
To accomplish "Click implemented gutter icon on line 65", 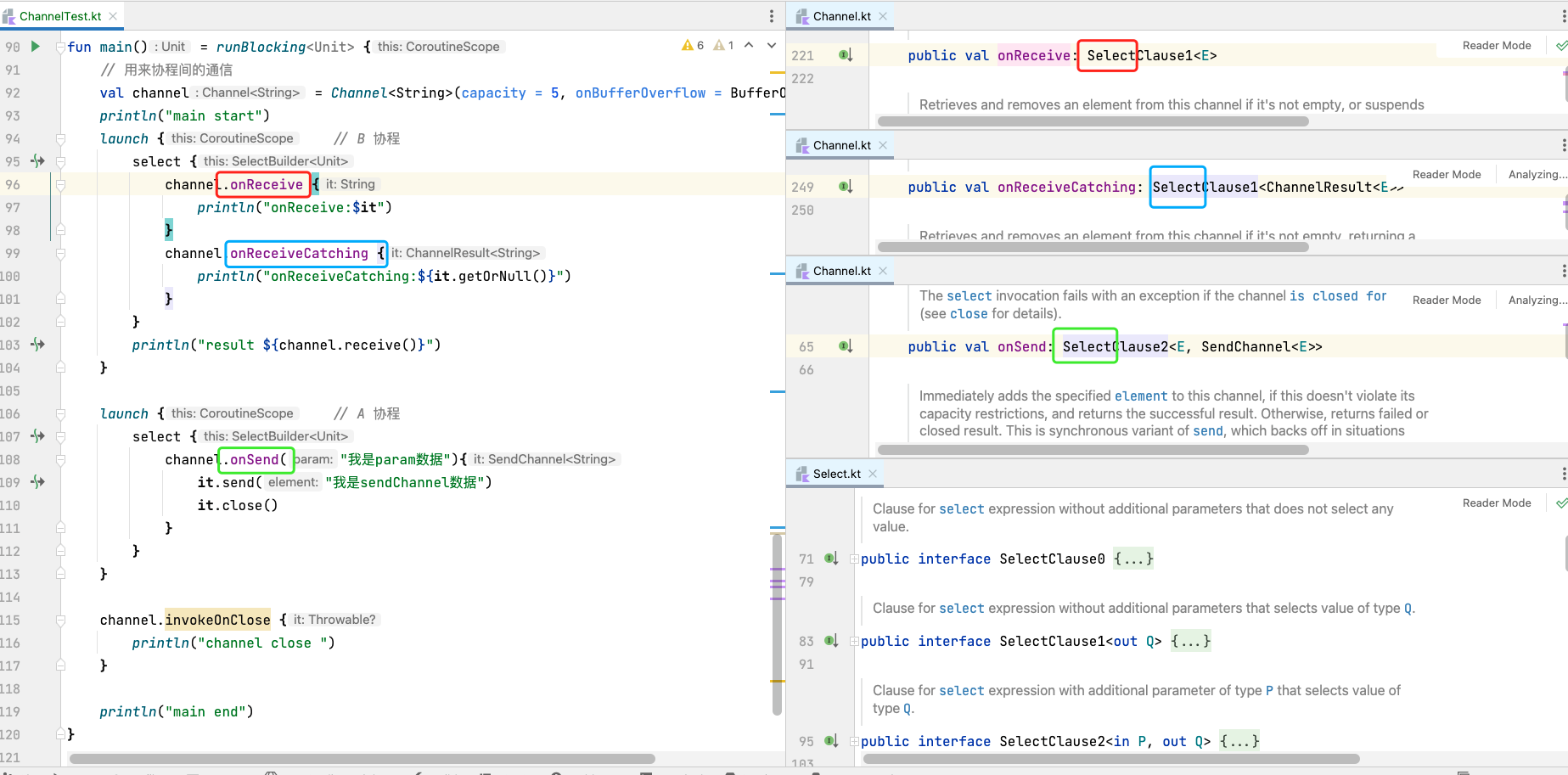I will 846,346.
